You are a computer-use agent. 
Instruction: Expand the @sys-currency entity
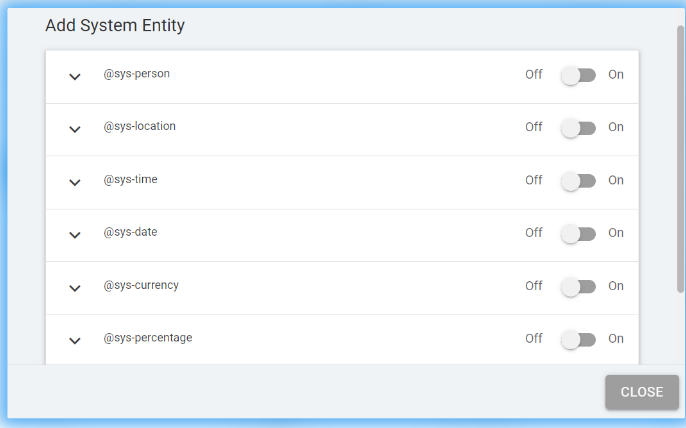point(74,288)
